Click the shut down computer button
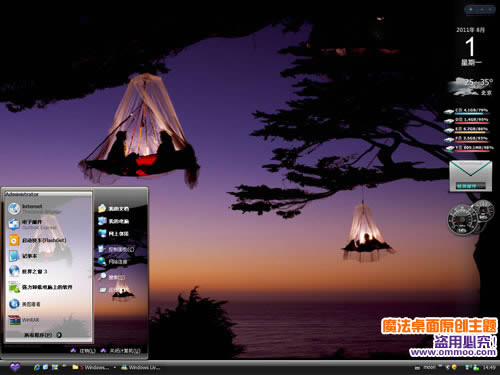 [x=121, y=351]
